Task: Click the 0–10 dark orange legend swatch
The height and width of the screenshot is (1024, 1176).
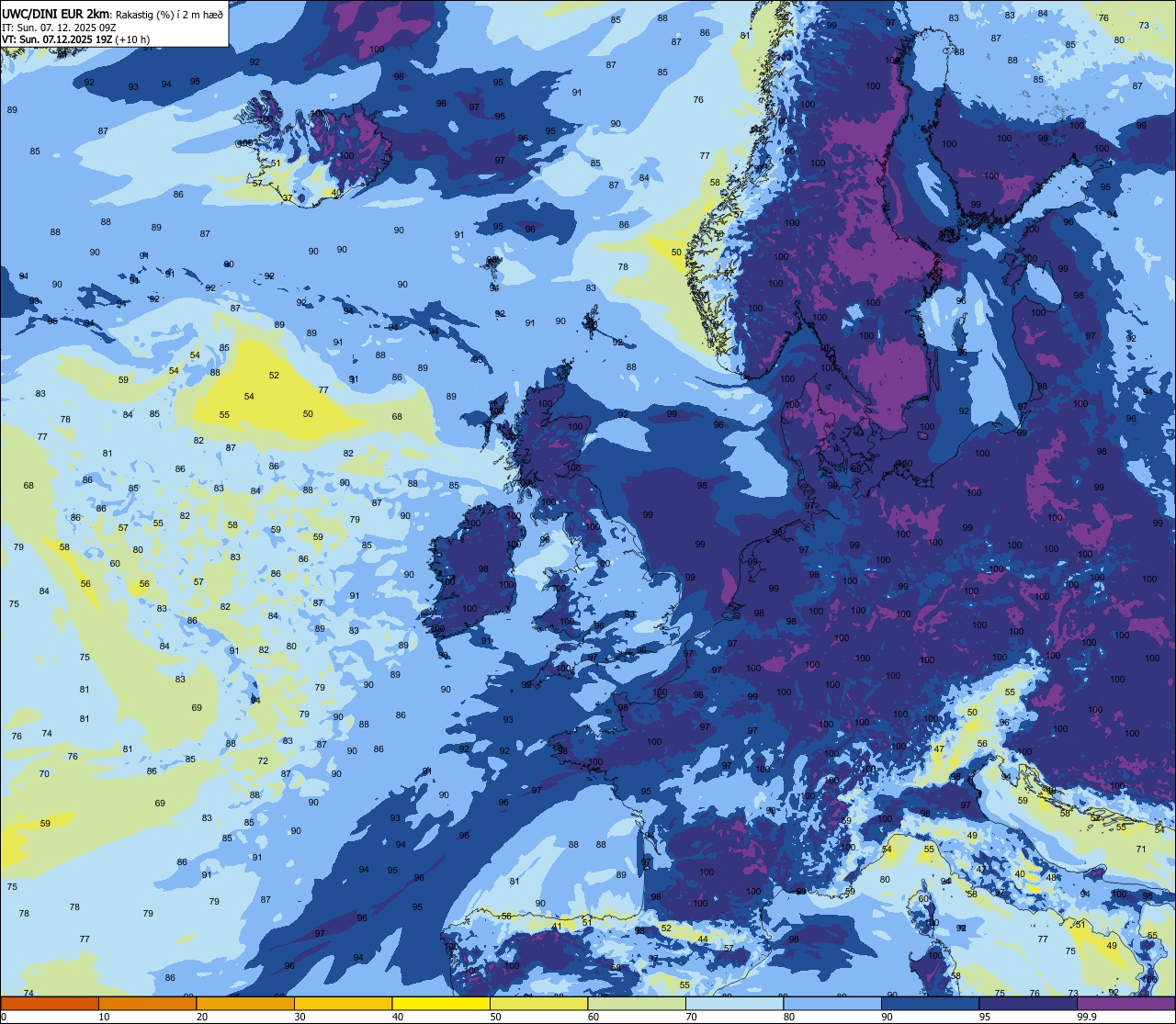Action: tap(50, 1003)
